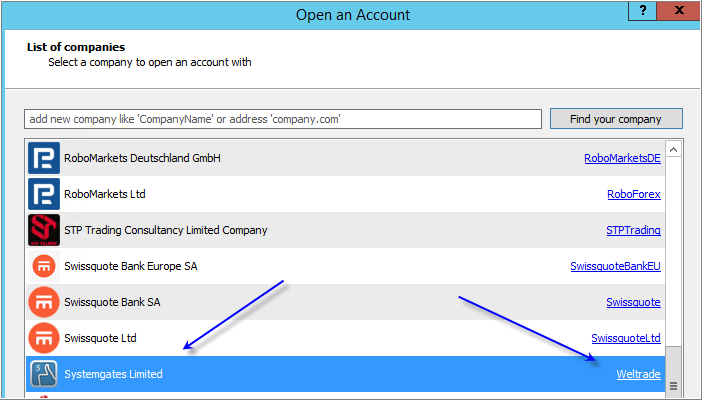Select RoboMarkets Deutschland GmbH row
Viewport: 702px width, 400px height.
click(345, 158)
